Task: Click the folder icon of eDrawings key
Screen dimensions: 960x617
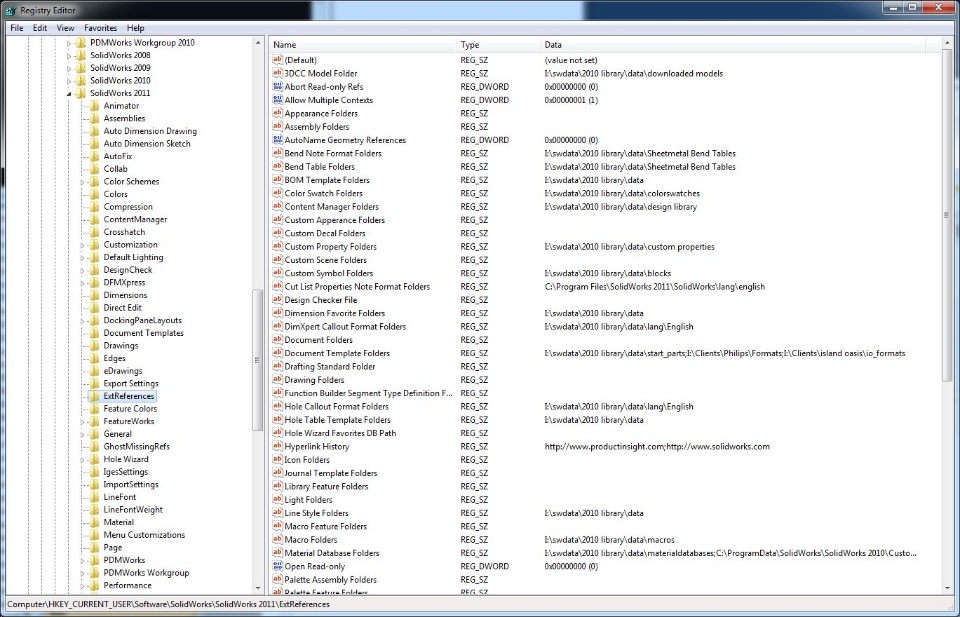Action: tap(94, 371)
